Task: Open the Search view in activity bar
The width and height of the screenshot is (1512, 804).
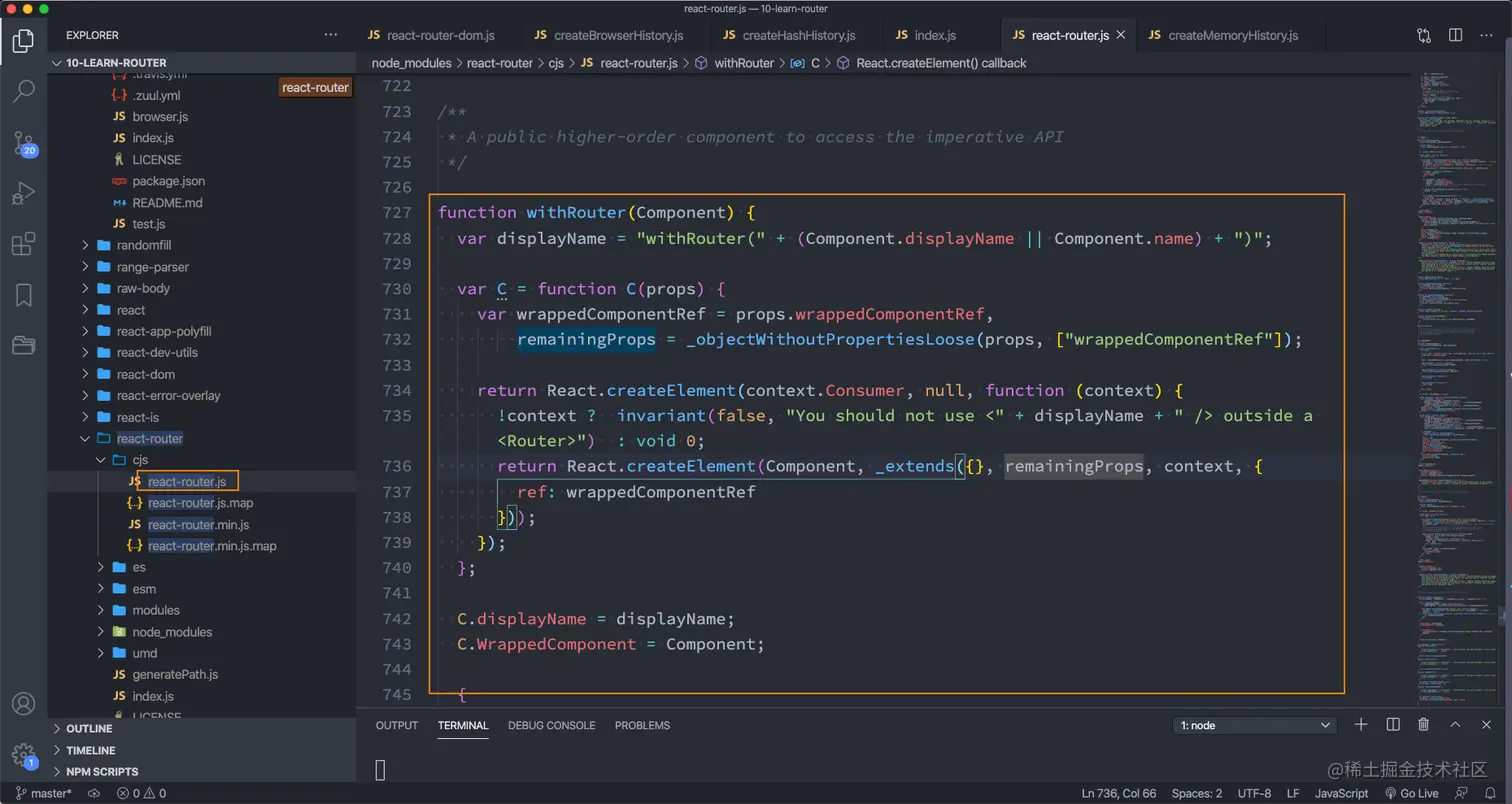Action: 24,91
